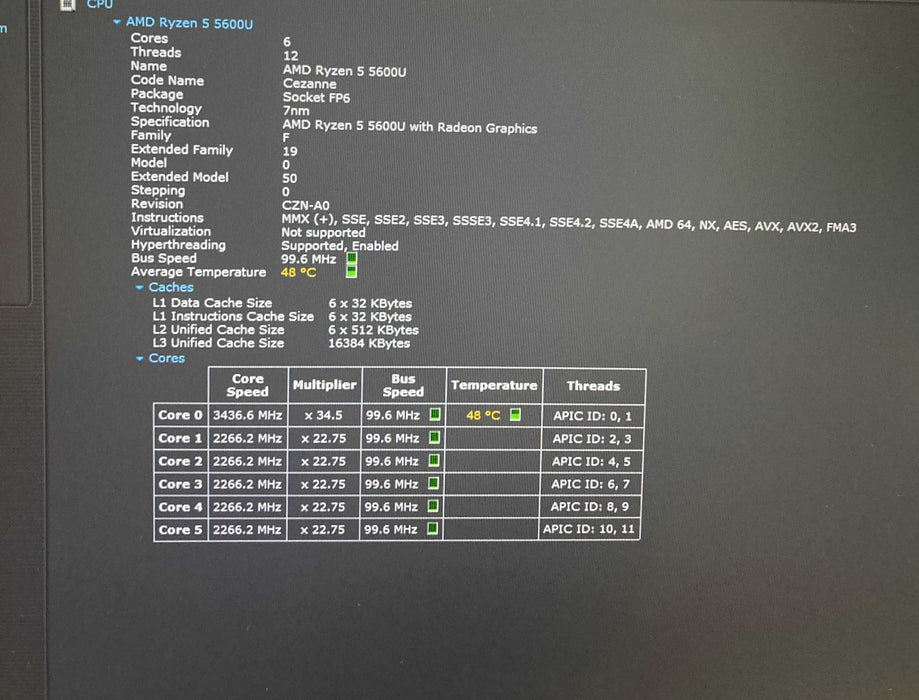Click the Core 2 bus speed graph icon
The height and width of the screenshot is (700, 919).
coord(434,461)
